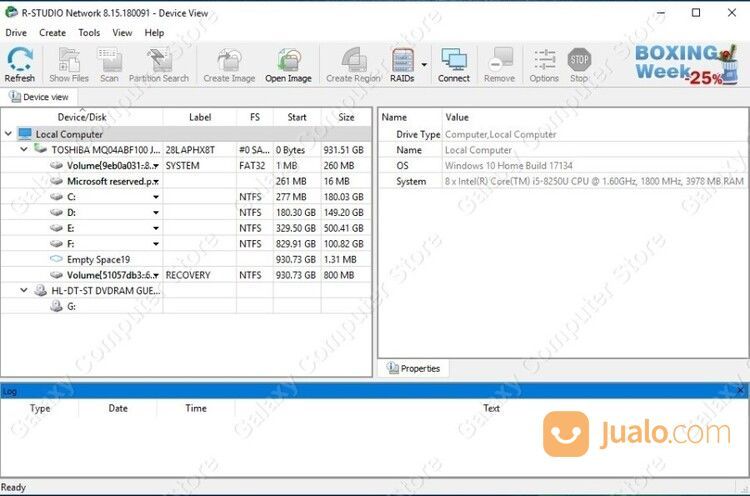Image resolution: width=750 pixels, height=496 pixels.
Task: Select the RECOVERY volume disk icon
Action: tap(56, 275)
